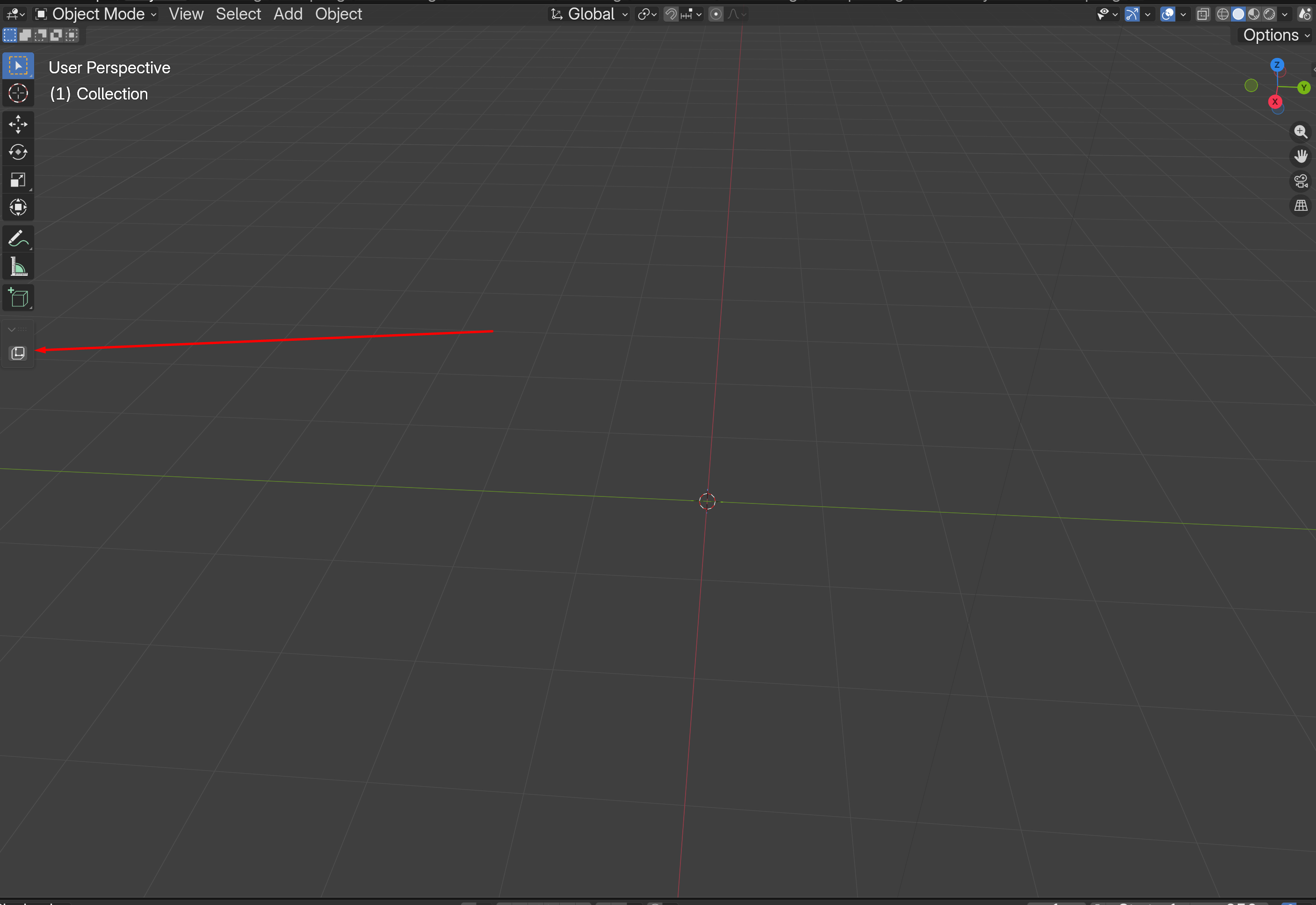Open the Object Mode dropdown
The image size is (1316, 905).
96,14
